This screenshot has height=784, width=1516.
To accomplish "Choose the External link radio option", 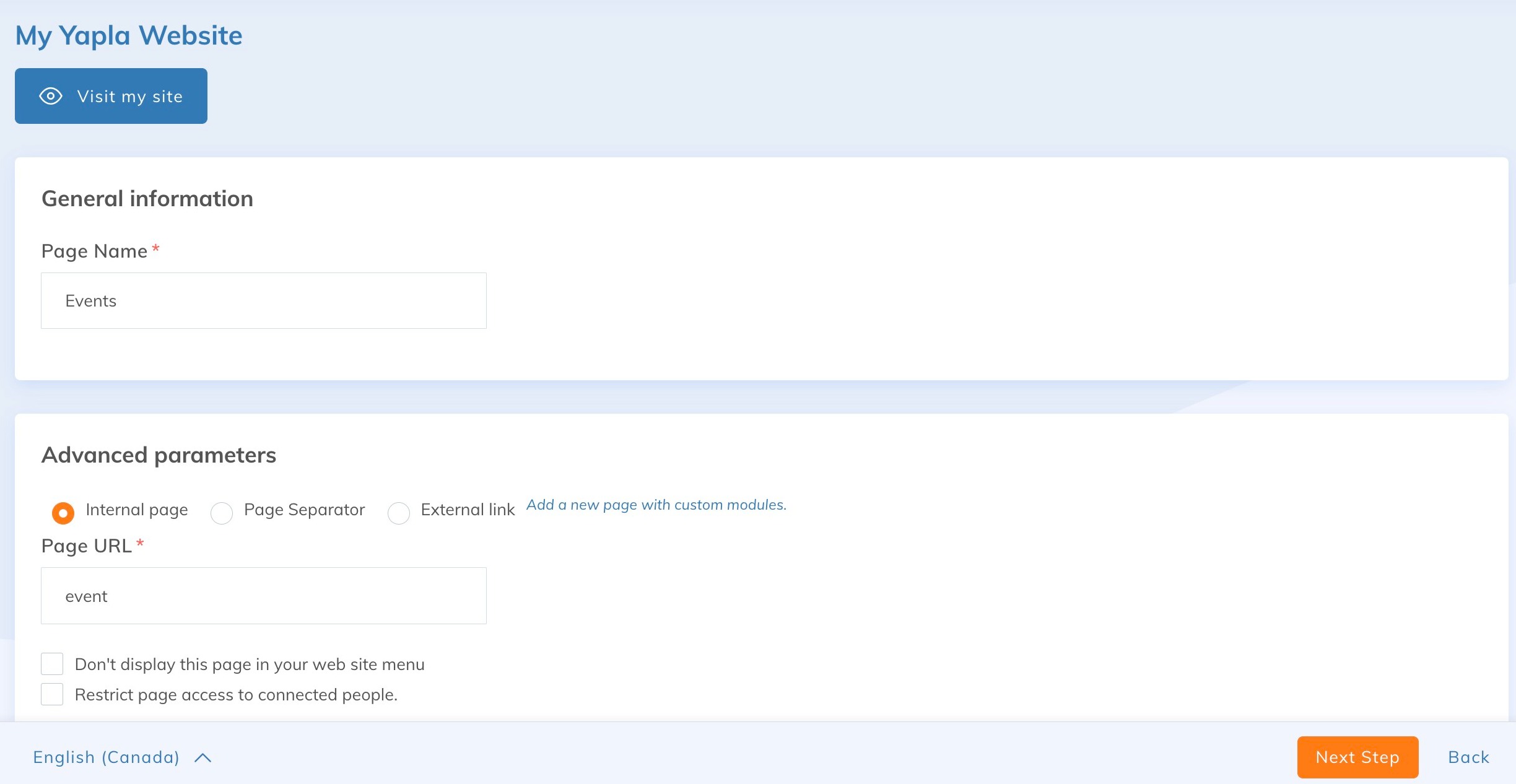I will tap(399, 513).
